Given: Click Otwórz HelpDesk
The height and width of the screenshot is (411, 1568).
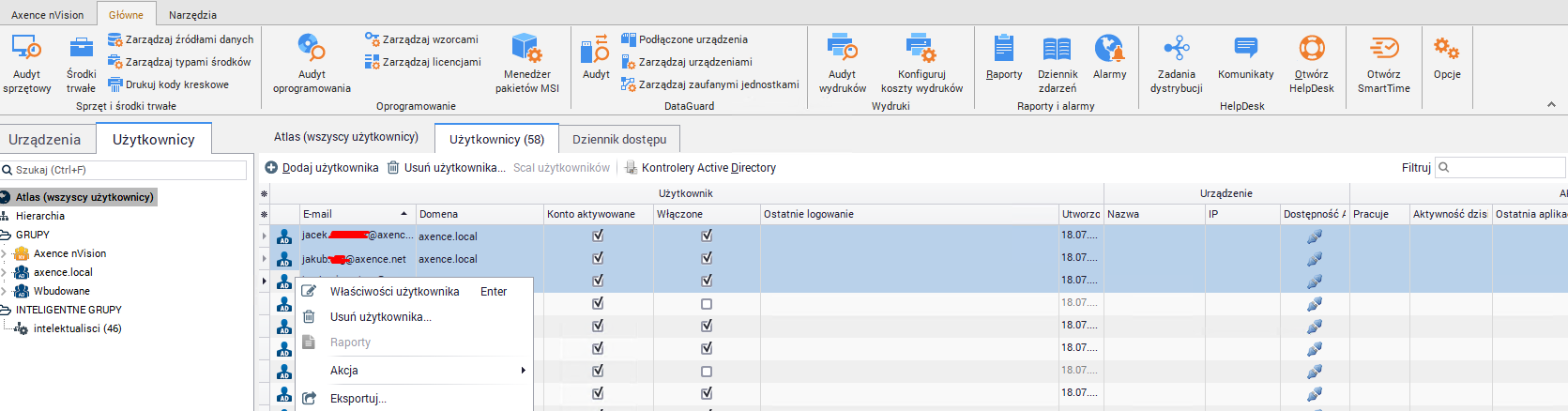Looking at the screenshot, I should [x=1312, y=64].
